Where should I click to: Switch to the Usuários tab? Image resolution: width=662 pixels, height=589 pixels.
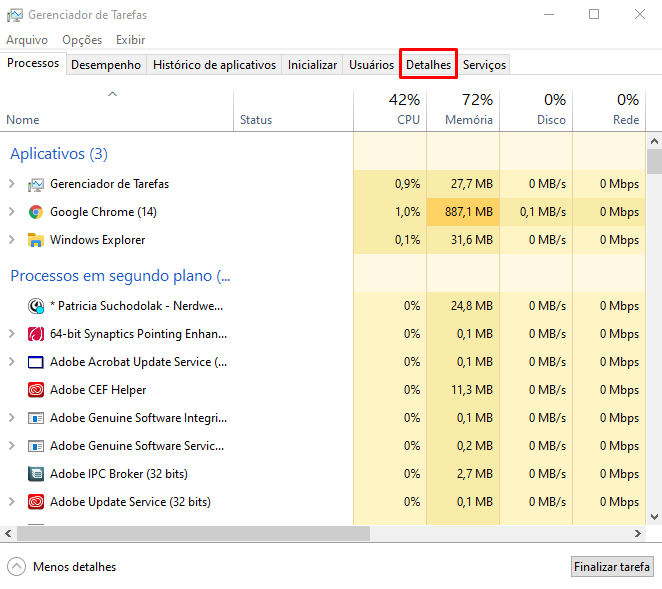(372, 65)
